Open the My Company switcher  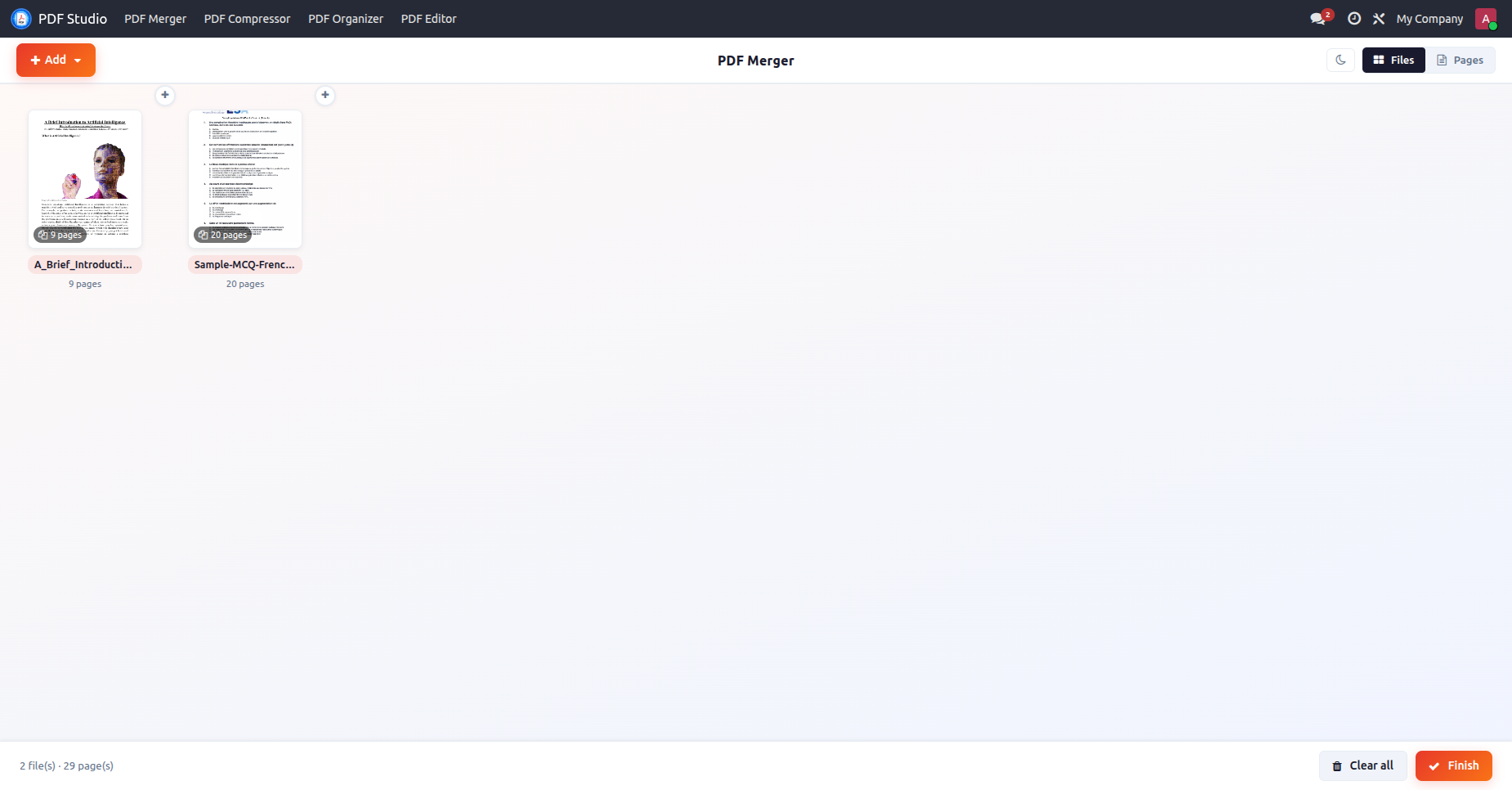(1429, 19)
